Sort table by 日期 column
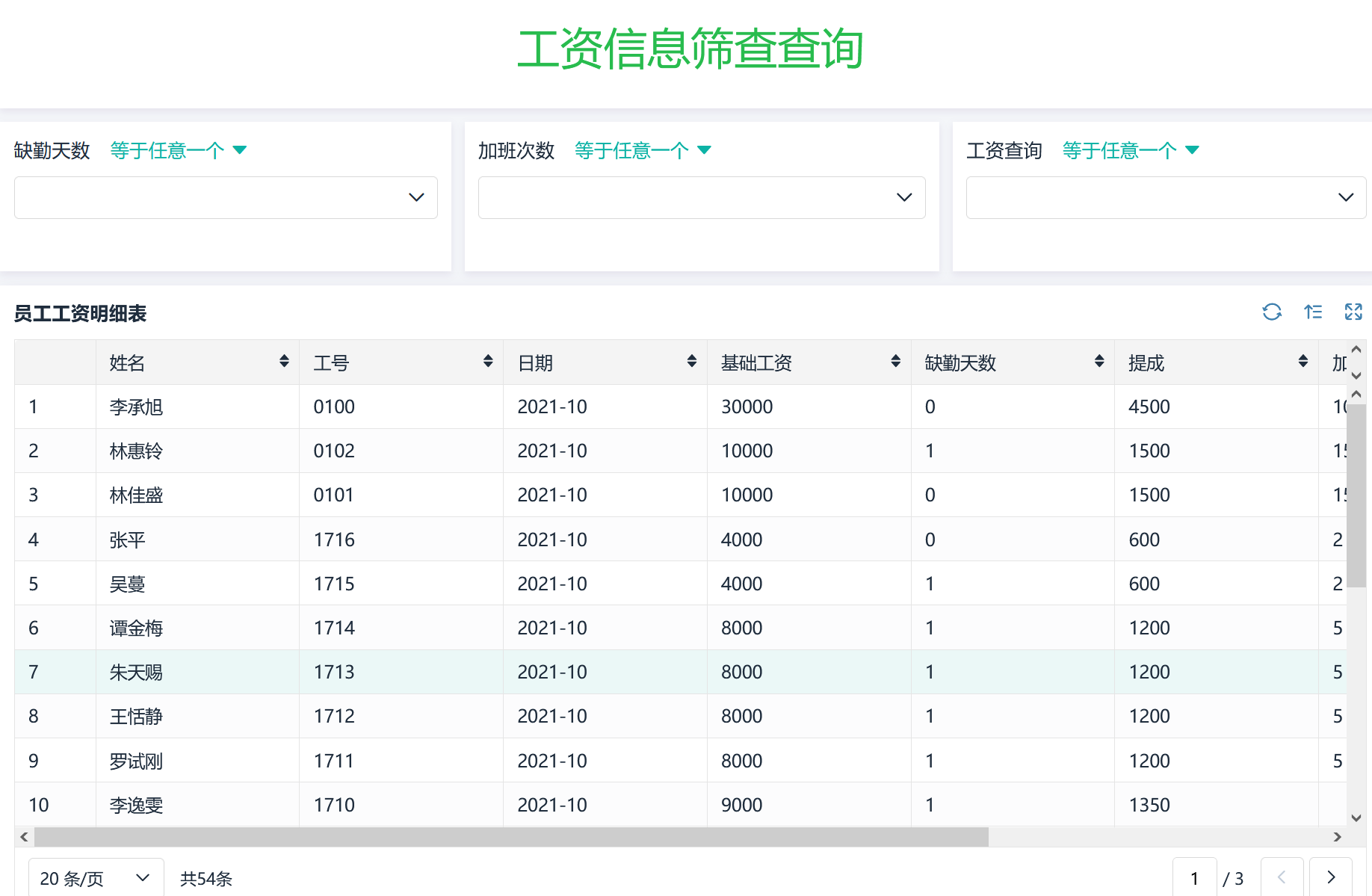1372x896 pixels. point(692,362)
